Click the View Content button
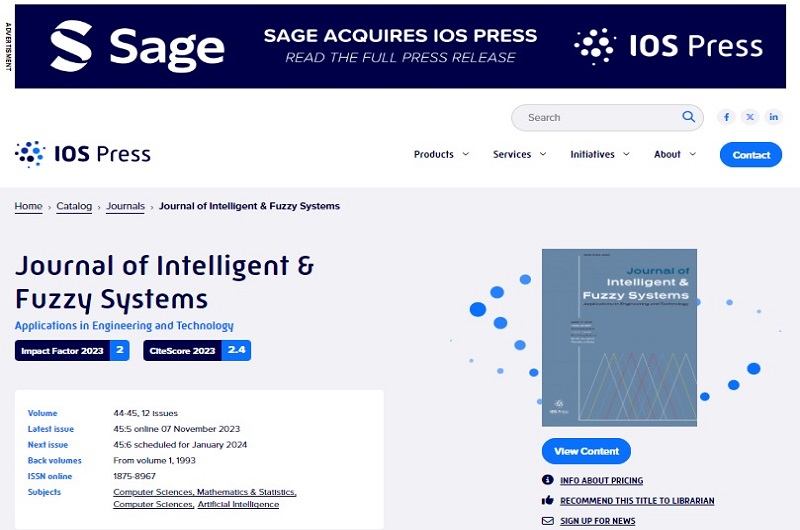This screenshot has width=800, height=530. pyautogui.click(x=586, y=451)
